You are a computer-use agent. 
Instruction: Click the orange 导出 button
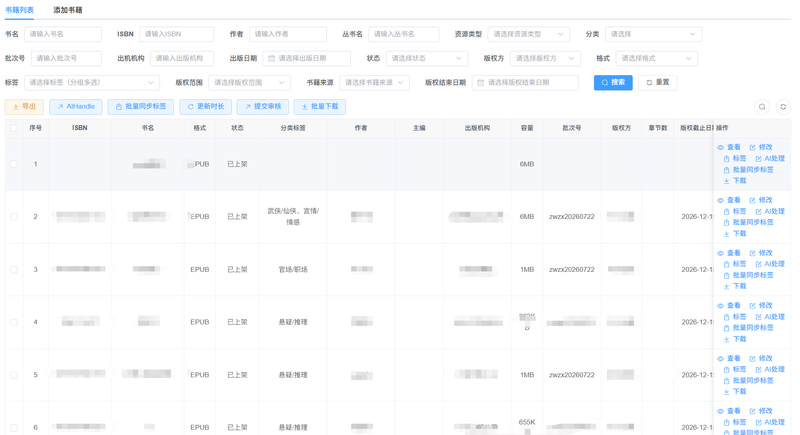(24, 107)
